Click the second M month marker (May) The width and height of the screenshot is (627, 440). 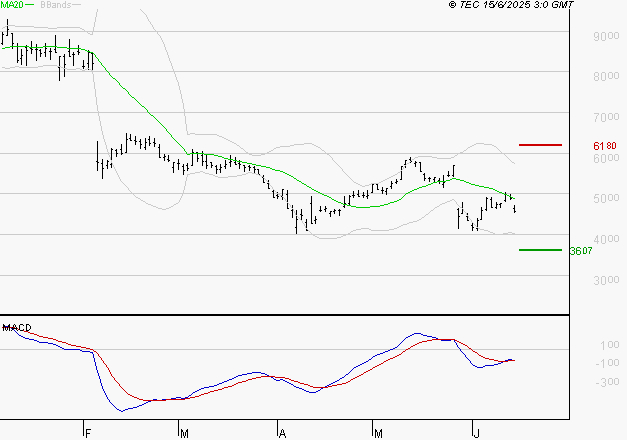coord(378,434)
